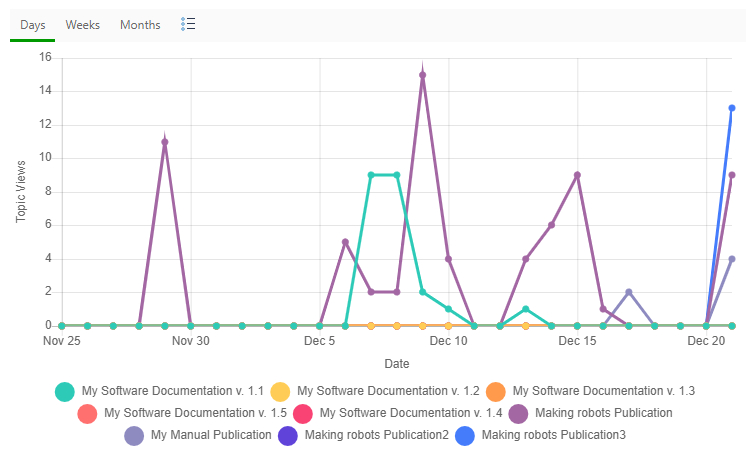746x452 pixels.
Task: Click the v. 1.5 red legend circle
Action: pyautogui.click(x=88, y=413)
